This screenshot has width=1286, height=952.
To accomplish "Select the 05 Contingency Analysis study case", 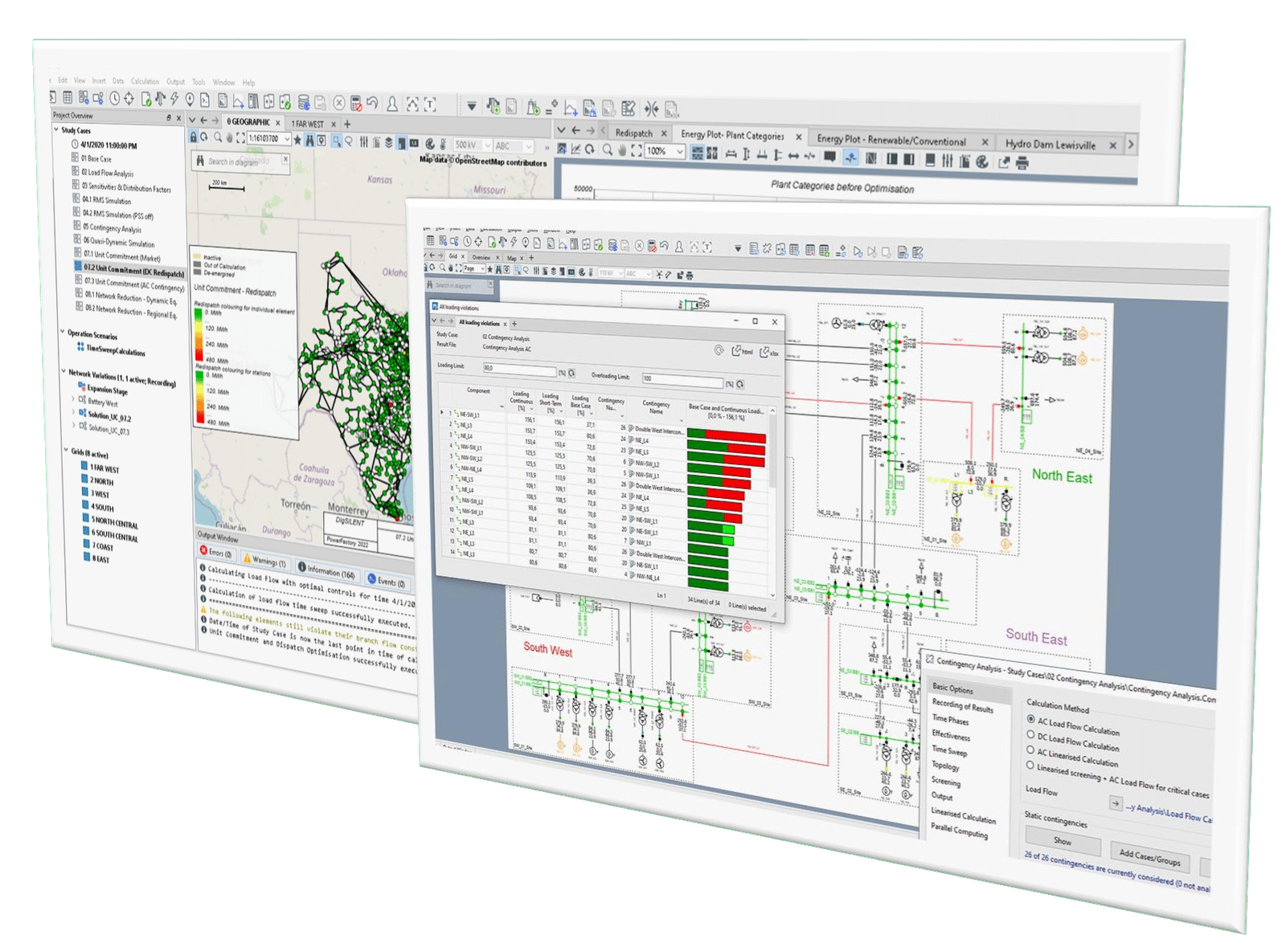I will (x=112, y=228).
